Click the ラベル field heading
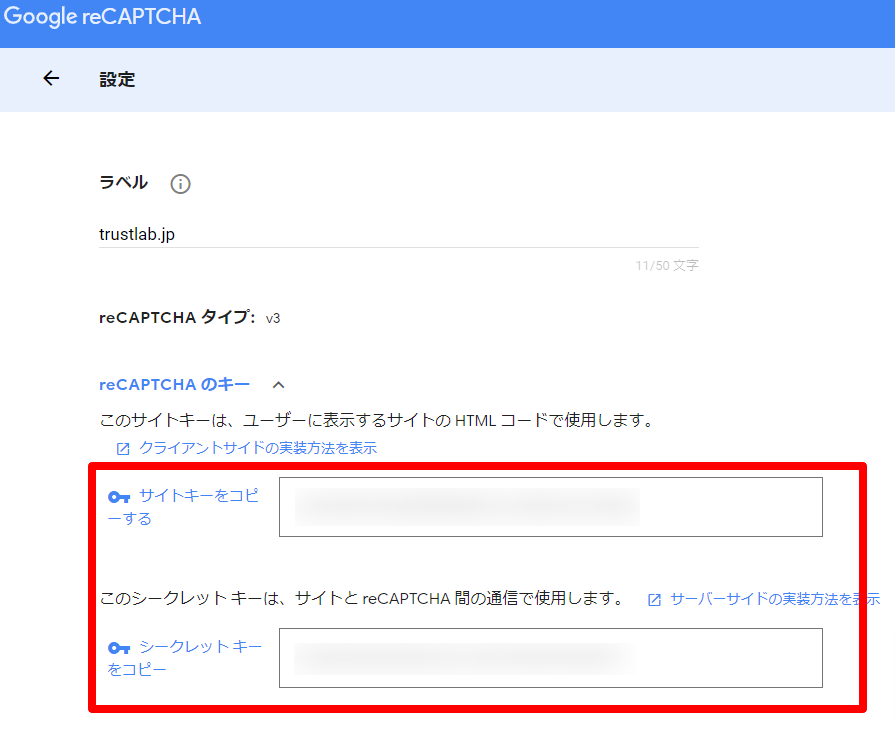The image size is (895, 742). (x=123, y=183)
